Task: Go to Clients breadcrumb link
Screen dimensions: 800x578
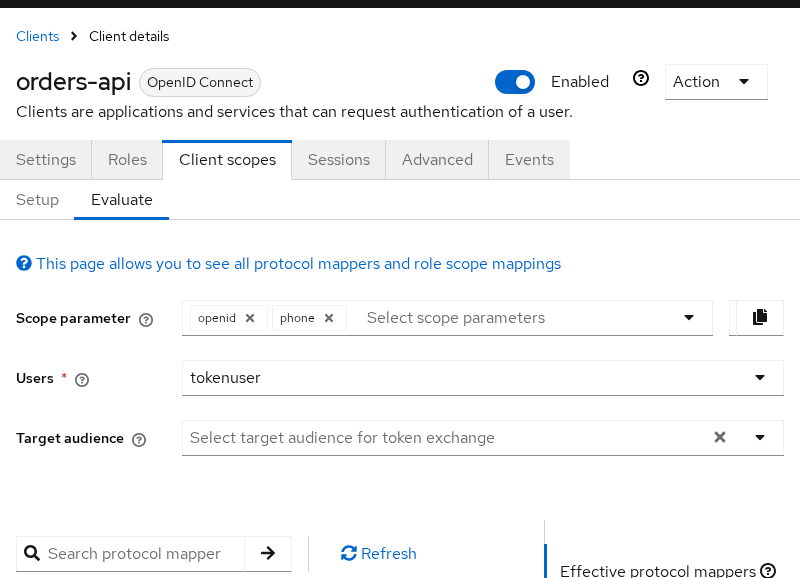Action: pyautogui.click(x=38, y=36)
